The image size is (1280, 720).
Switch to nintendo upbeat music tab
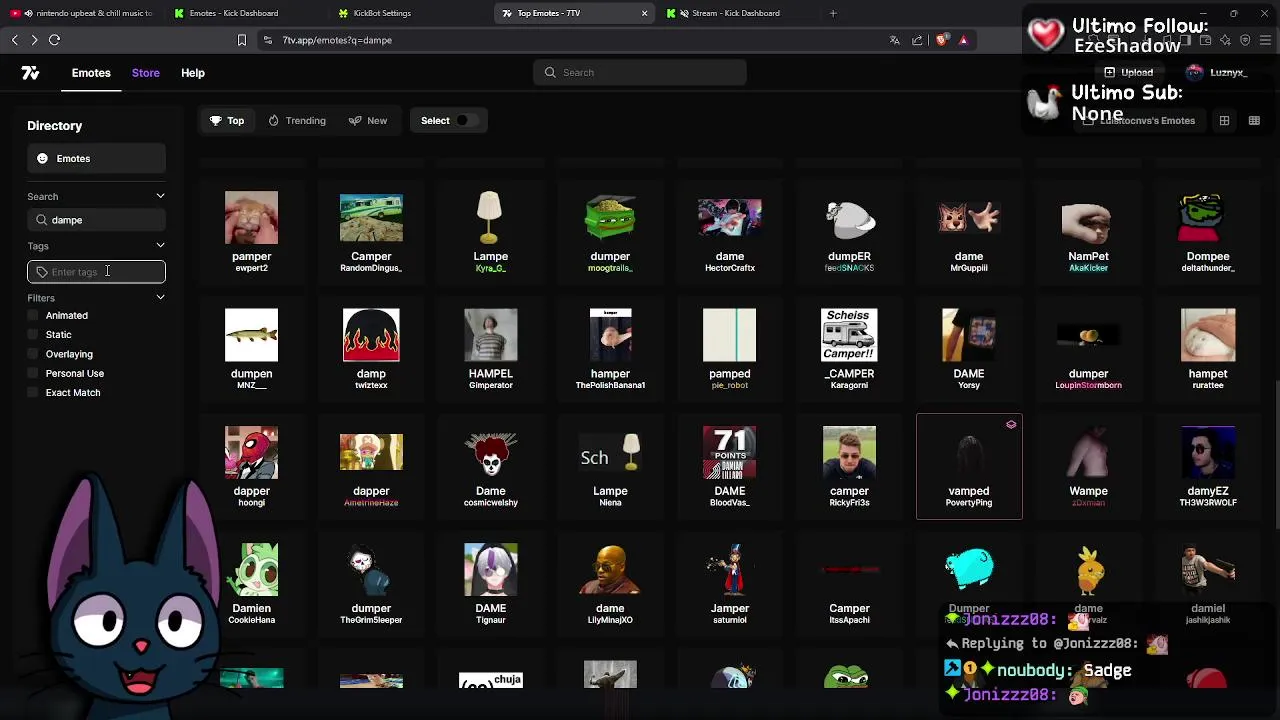pos(80,13)
